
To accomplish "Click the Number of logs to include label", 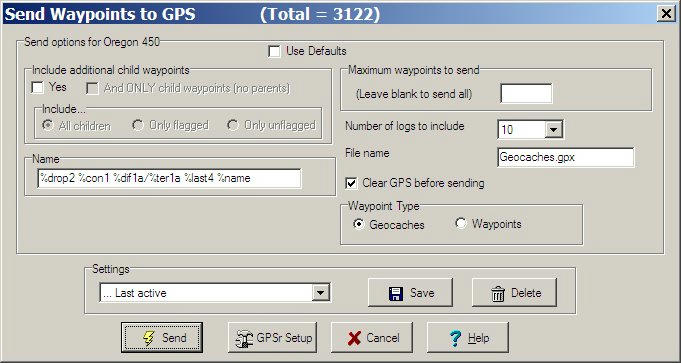I will point(404,126).
